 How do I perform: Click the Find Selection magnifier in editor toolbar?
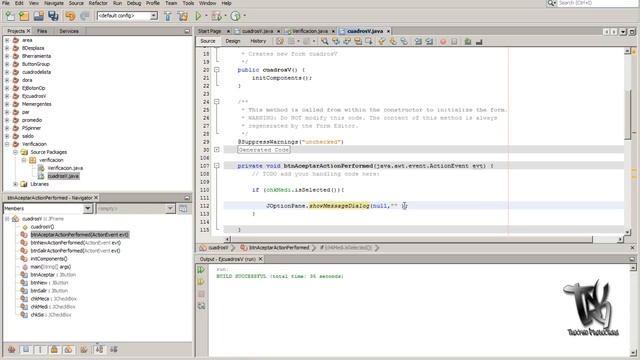[x=324, y=41]
